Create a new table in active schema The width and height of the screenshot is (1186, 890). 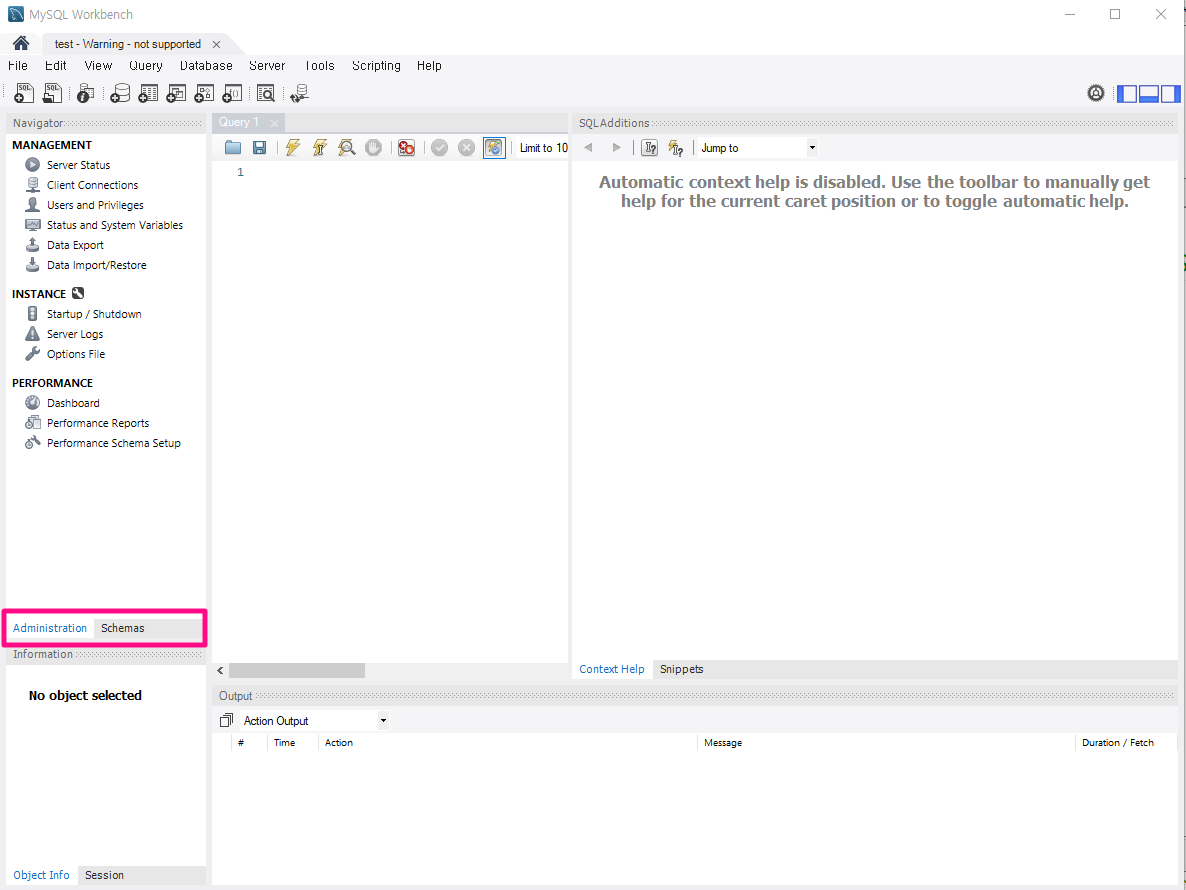(x=148, y=93)
